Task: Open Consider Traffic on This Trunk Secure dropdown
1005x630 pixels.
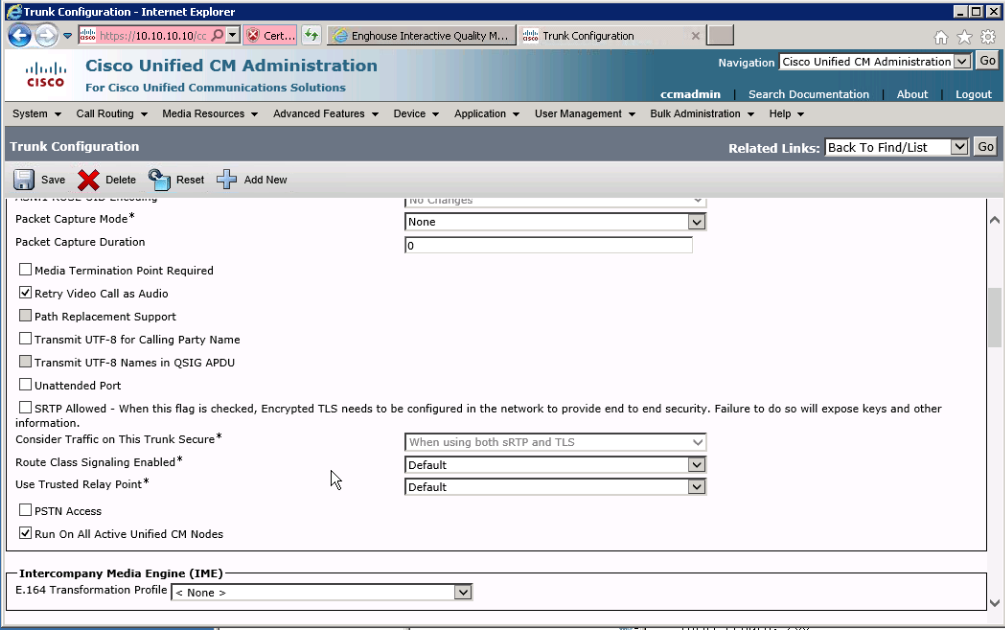Action: click(x=555, y=442)
